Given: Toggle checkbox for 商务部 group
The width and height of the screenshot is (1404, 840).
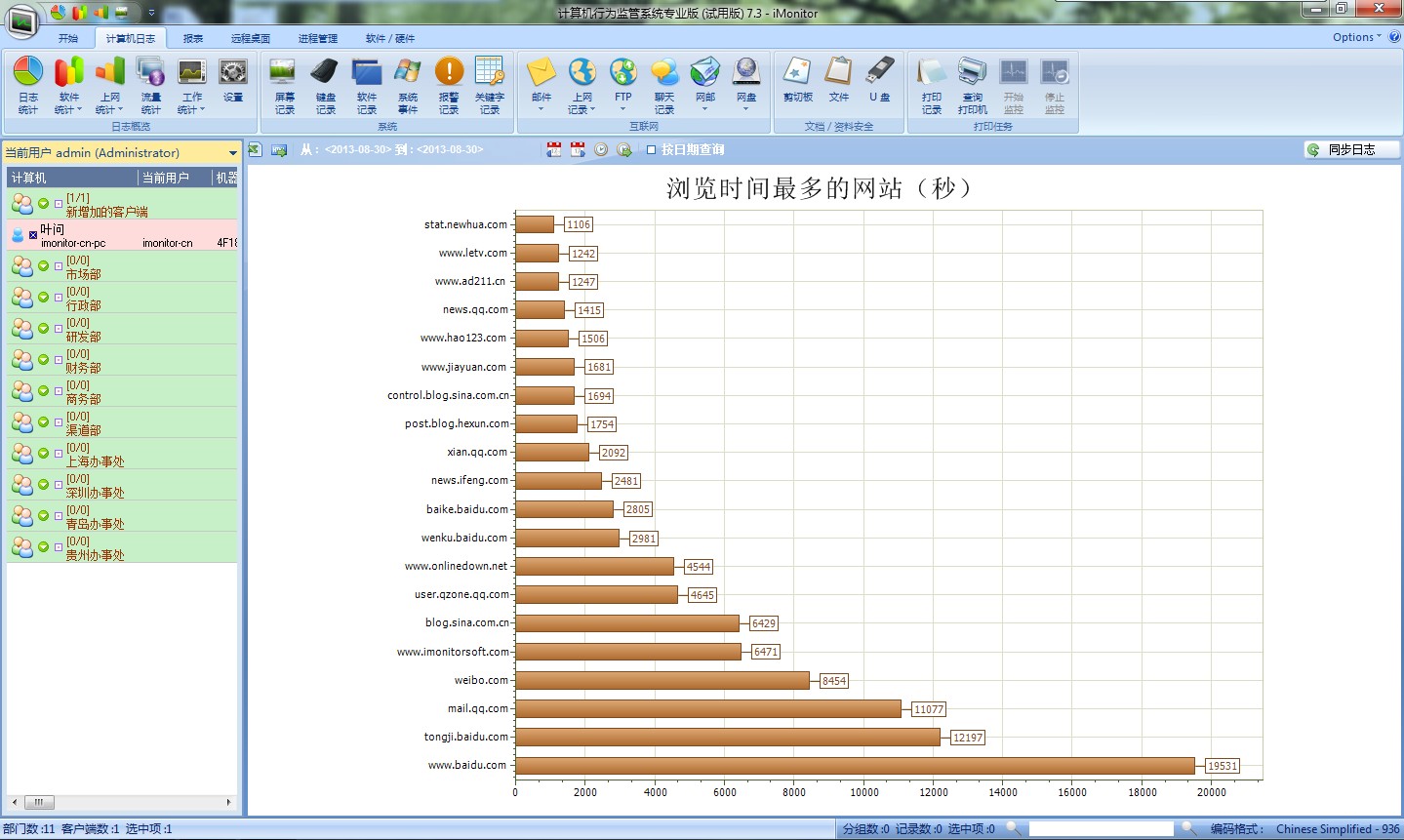Looking at the screenshot, I should pyautogui.click(x=59, y=391).
